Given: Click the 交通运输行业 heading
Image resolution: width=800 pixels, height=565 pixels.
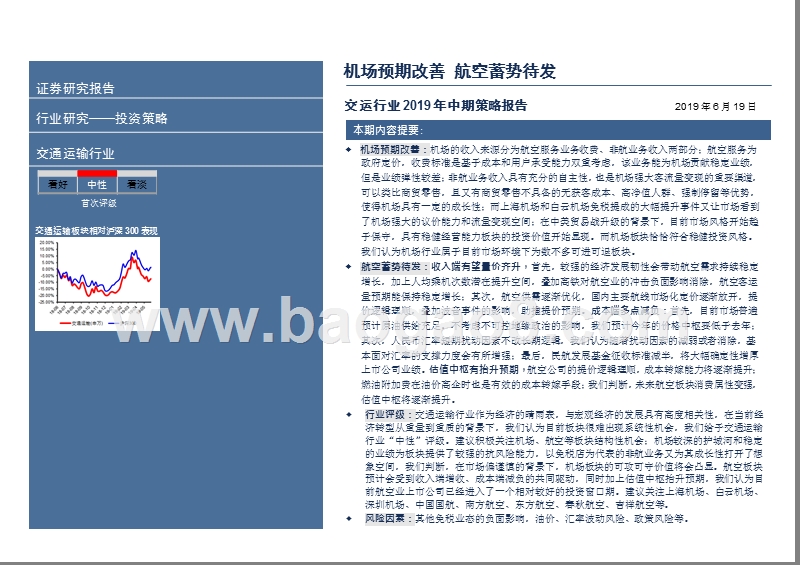Looking at the screenshot, I should 75,153.
